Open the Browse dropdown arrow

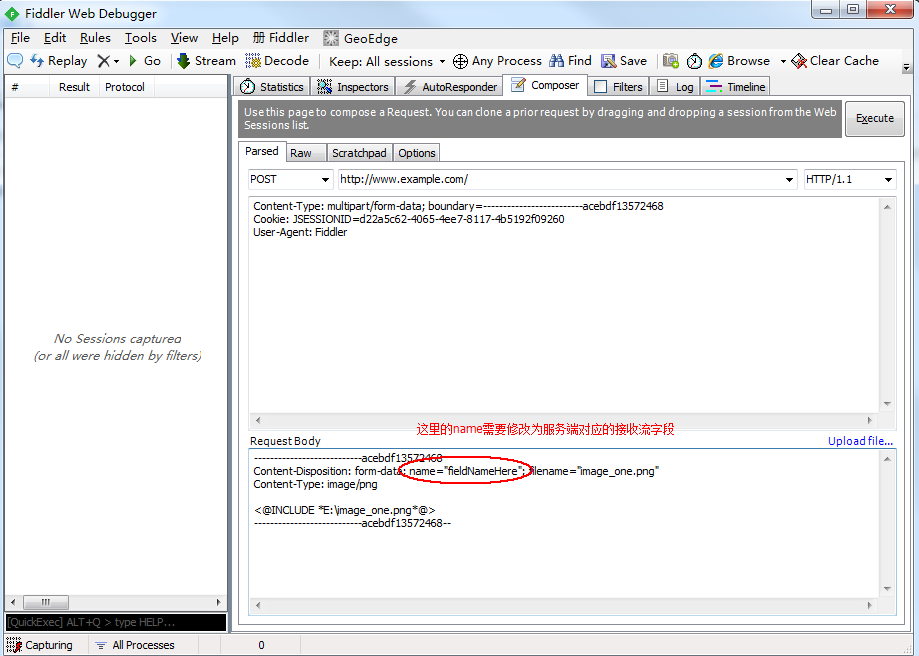783,62
